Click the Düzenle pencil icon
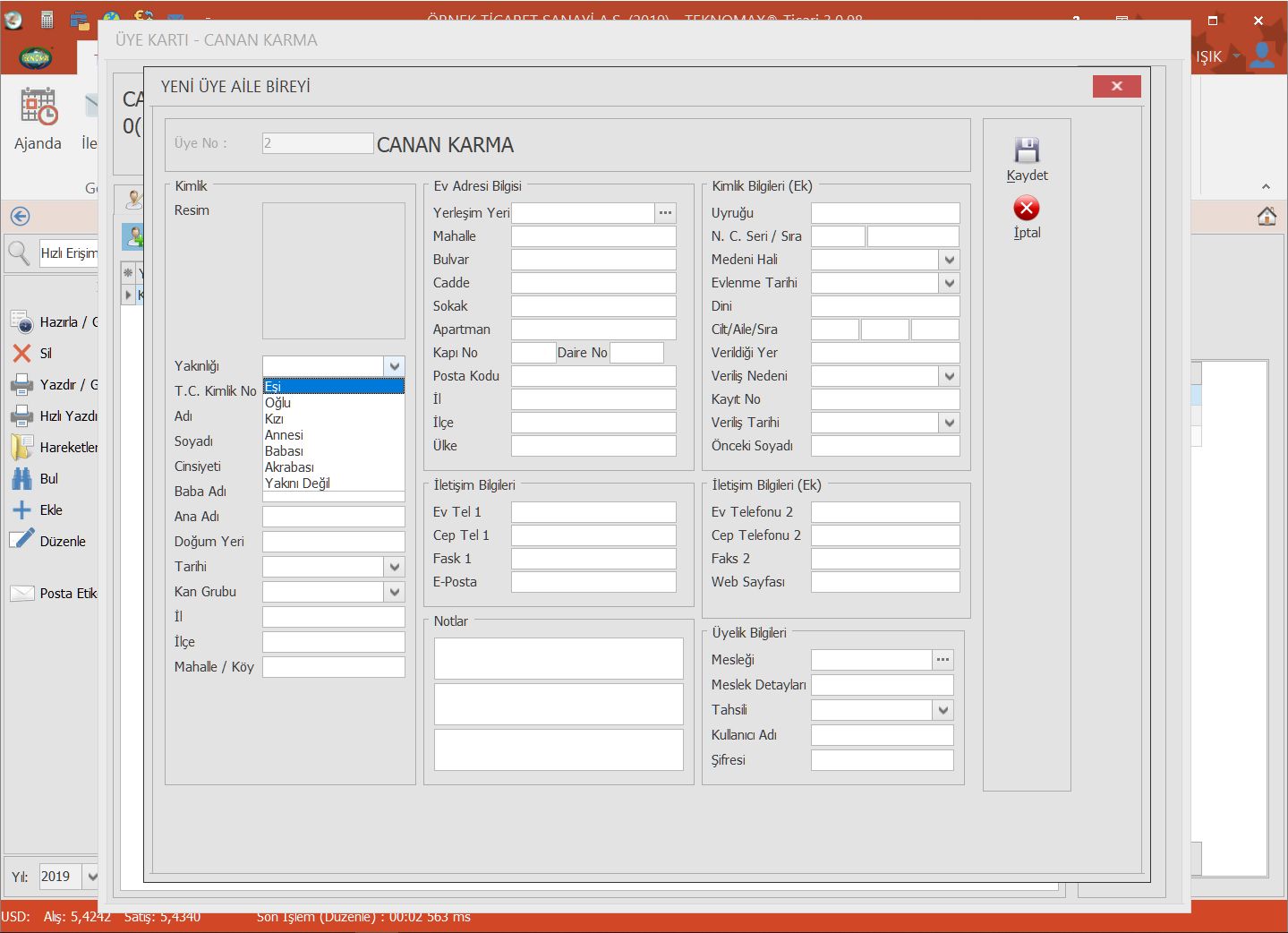 (x=21, y=540)
